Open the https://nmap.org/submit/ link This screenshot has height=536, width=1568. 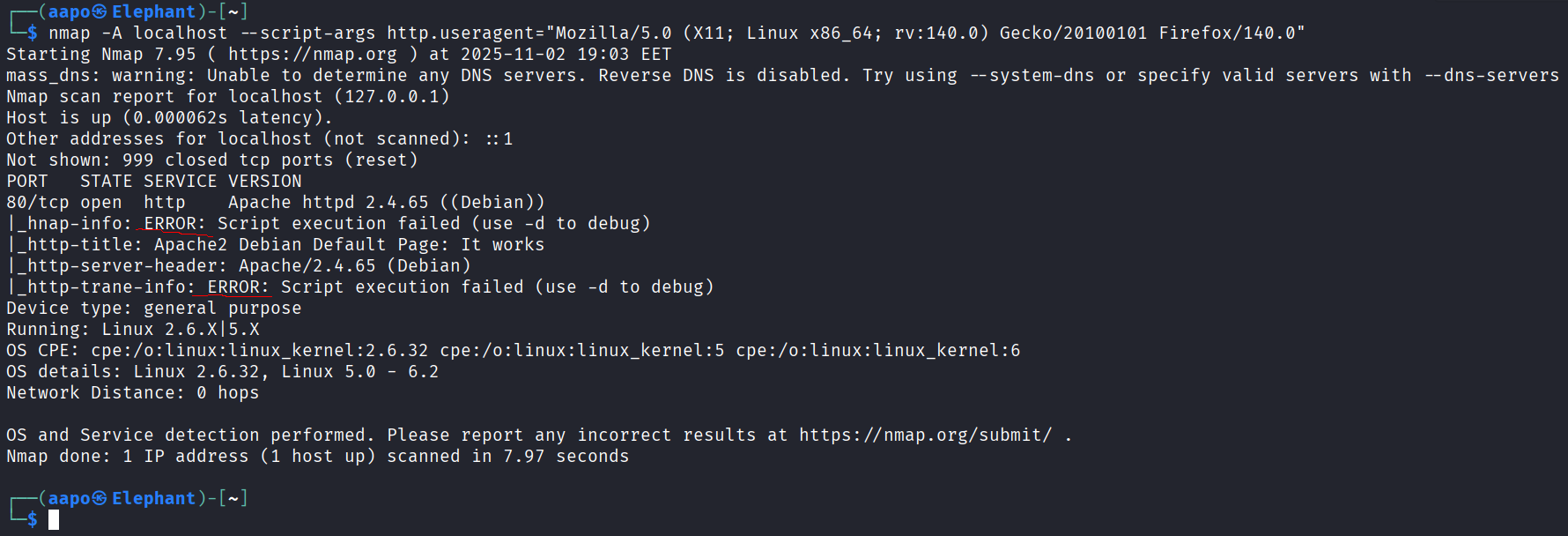coord(925,435)
